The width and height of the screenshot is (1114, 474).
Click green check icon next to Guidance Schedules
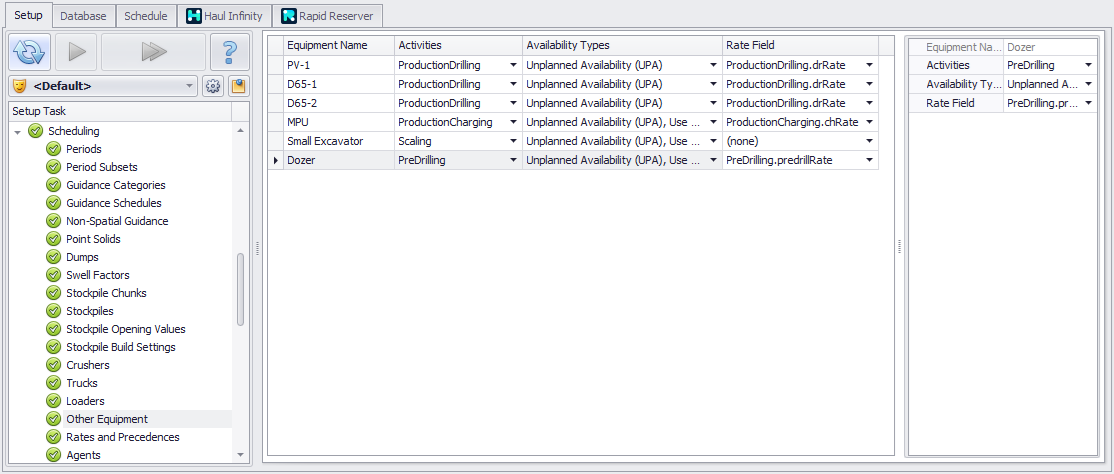53,203
